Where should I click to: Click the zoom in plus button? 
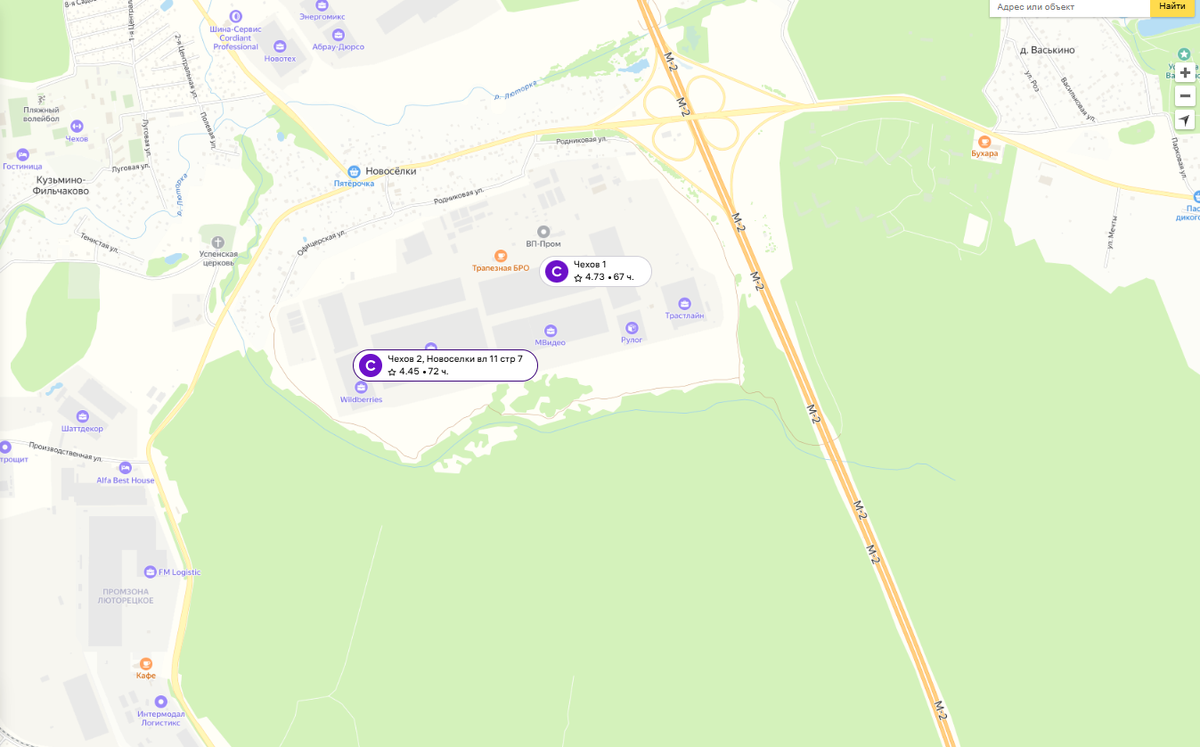pyautogui.click(x=1185, y=73)
